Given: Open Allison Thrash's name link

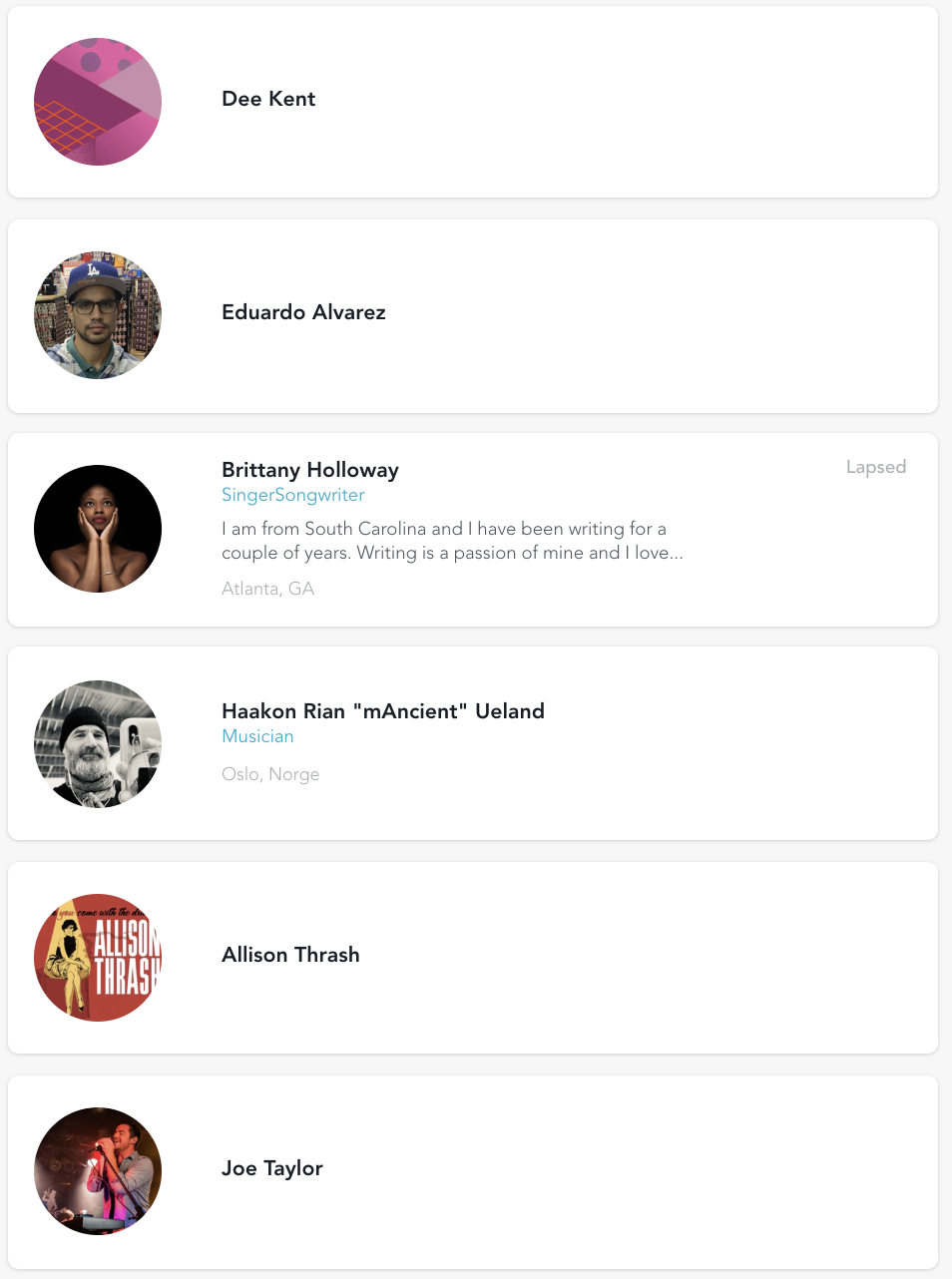Looking at the screenshot, I should coord(290,955).
